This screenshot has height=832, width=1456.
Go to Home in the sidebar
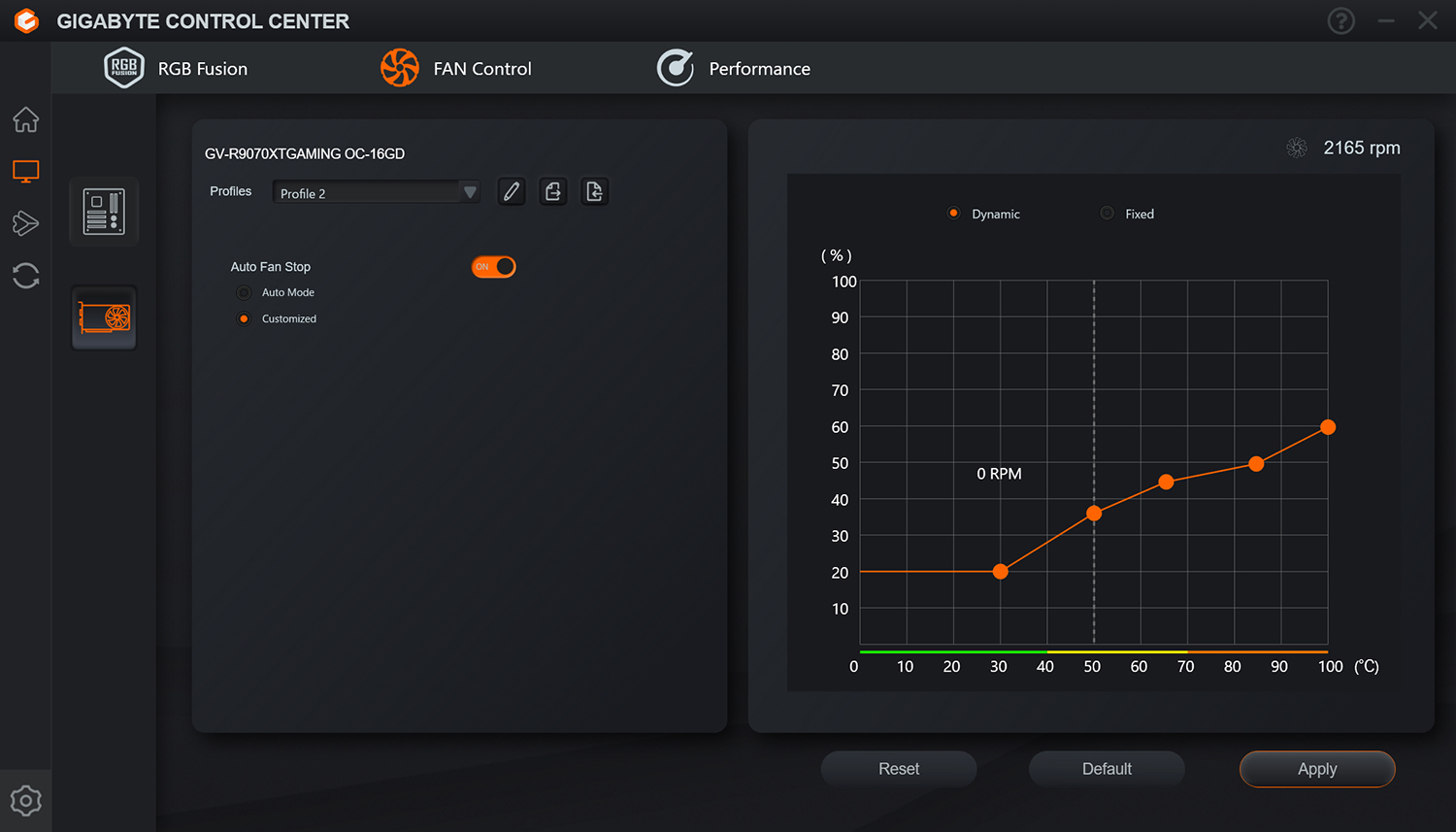coord(26,119)
